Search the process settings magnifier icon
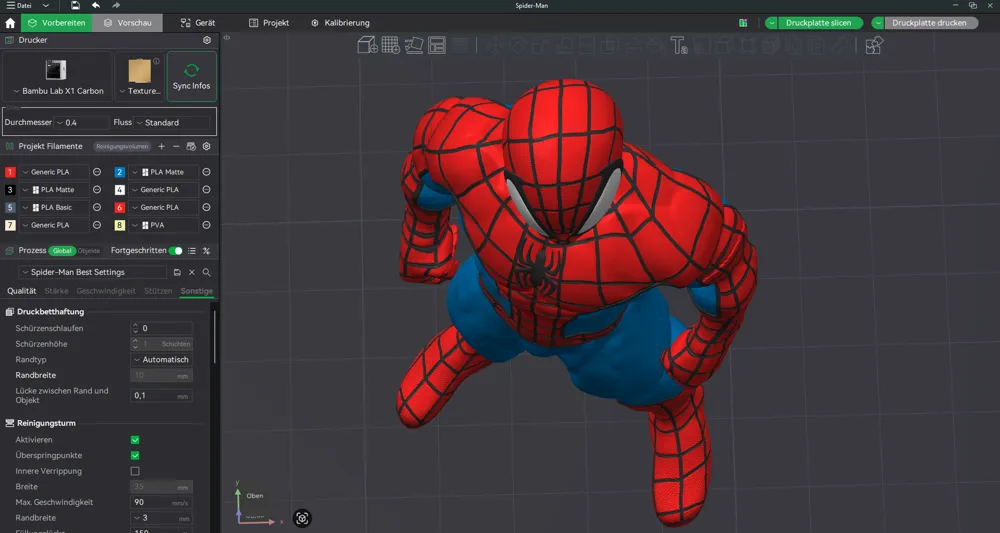Image resolution: width=1000 pixels, height=533 pixels. (207, 272)
